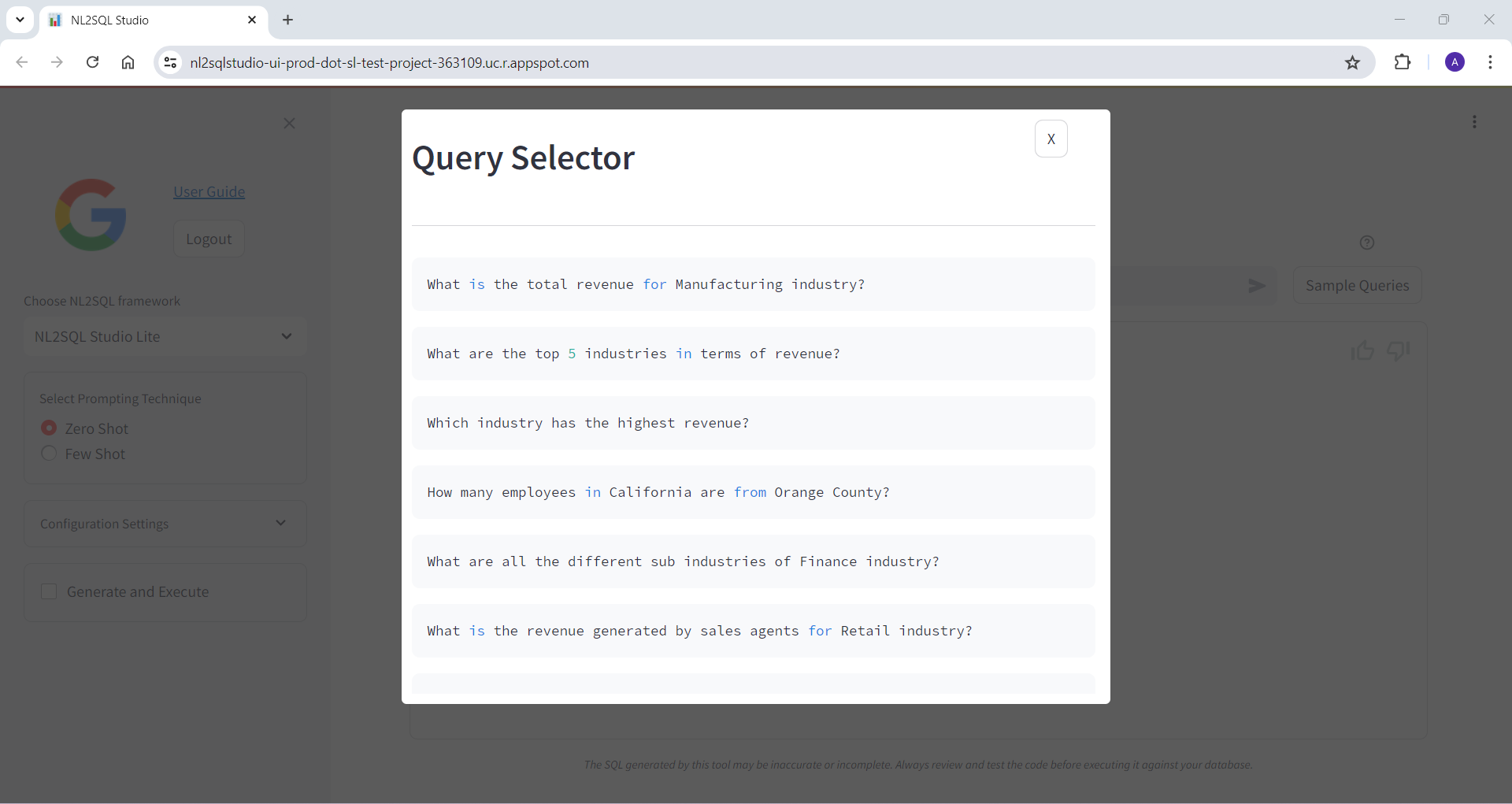Go forward in browser history
1512x804 pixels.
[57, 62]
